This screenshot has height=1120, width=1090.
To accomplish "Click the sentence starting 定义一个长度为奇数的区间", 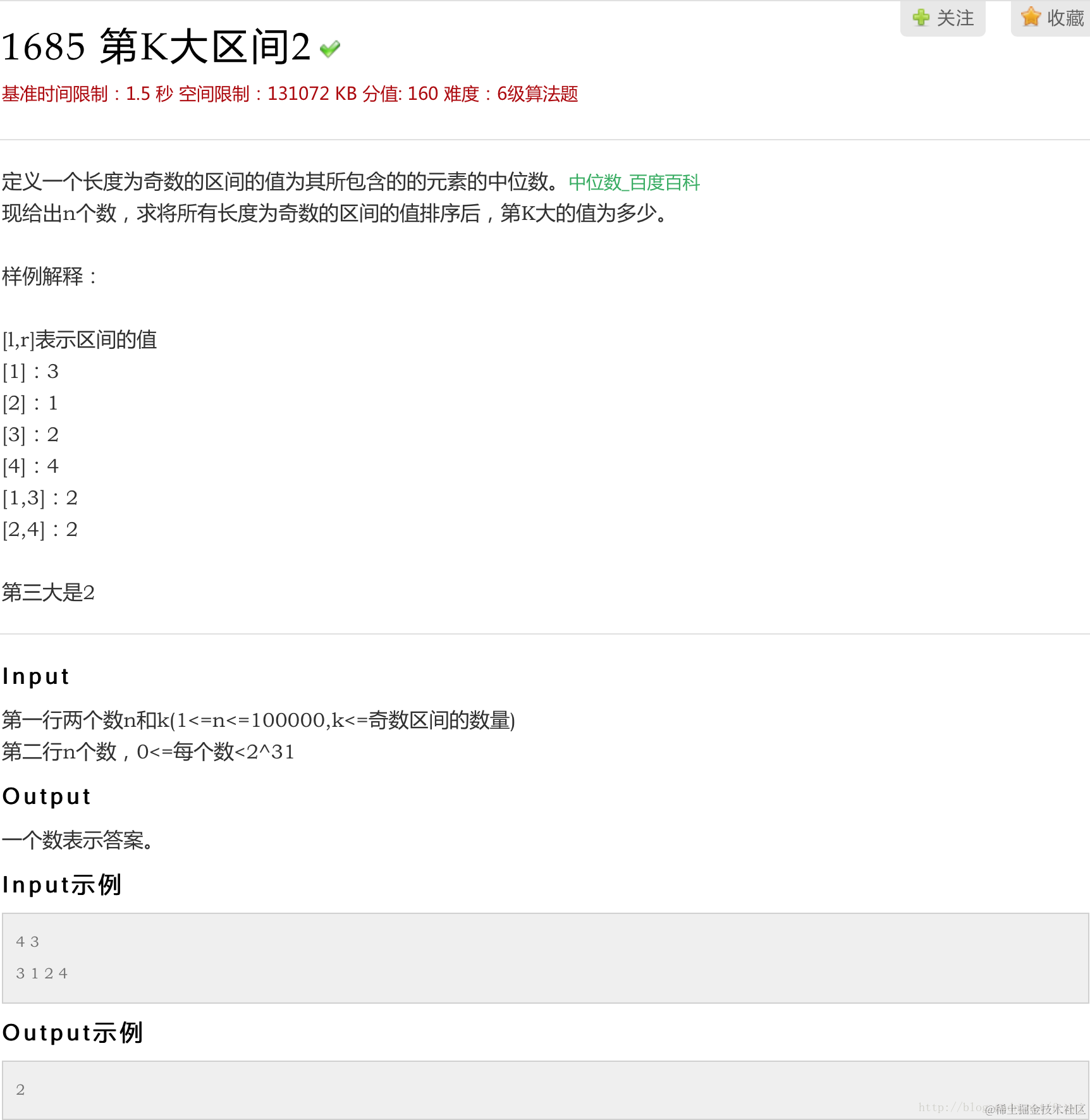I will coord(281,182).
